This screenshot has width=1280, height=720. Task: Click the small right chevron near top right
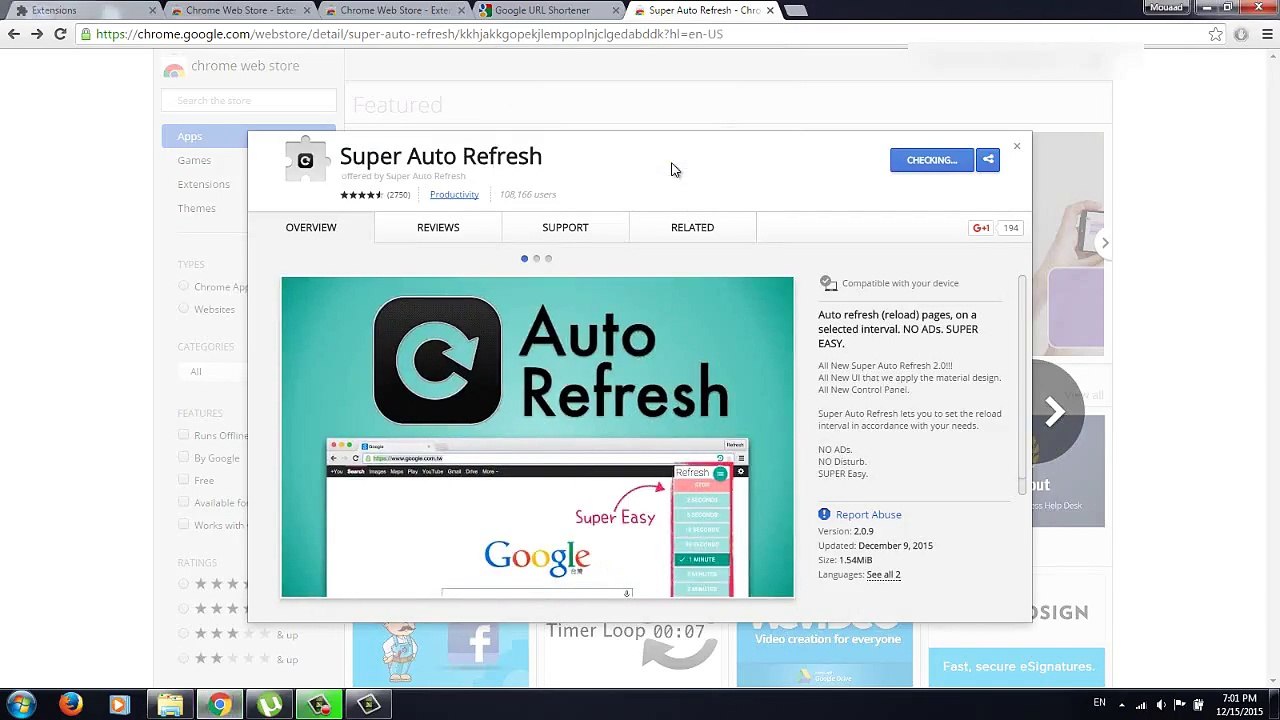coord(1105,243)
